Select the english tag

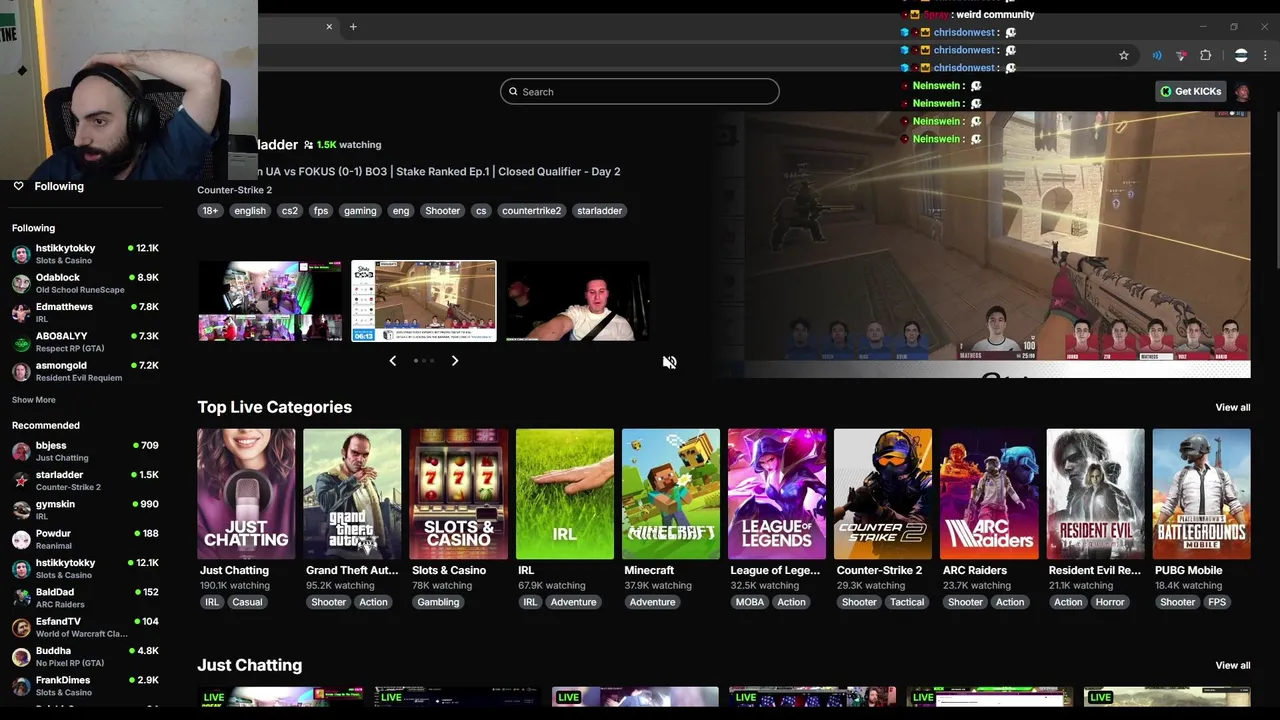tap(250, 211)
